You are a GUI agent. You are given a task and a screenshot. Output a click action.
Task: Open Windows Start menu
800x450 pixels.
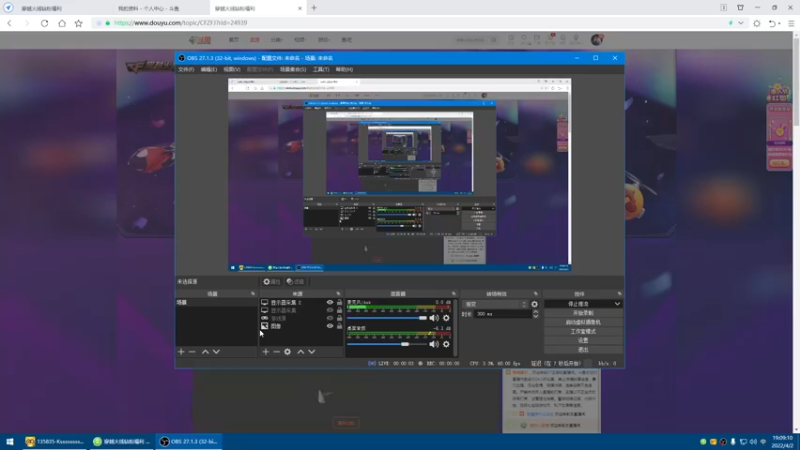[x=10, y=441]
